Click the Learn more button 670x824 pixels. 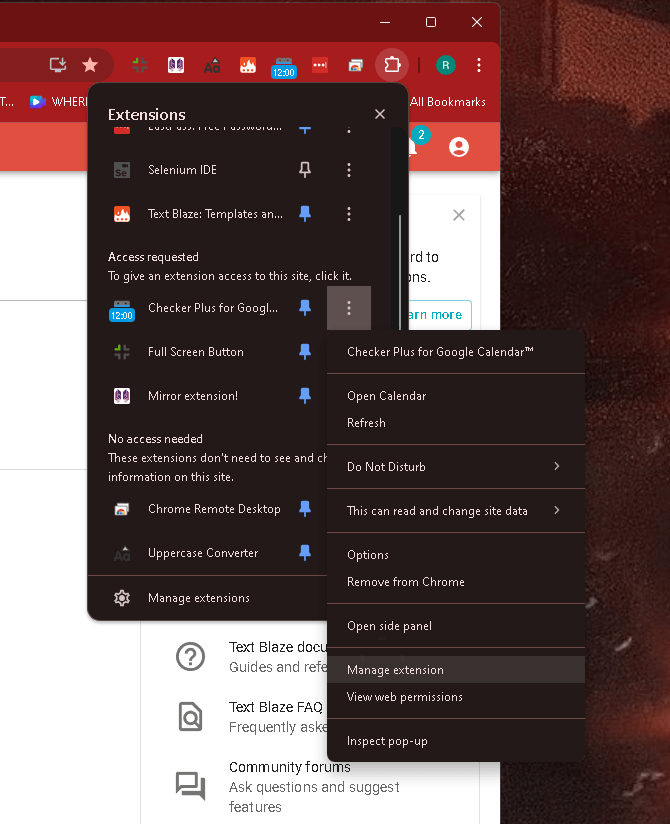439,315
